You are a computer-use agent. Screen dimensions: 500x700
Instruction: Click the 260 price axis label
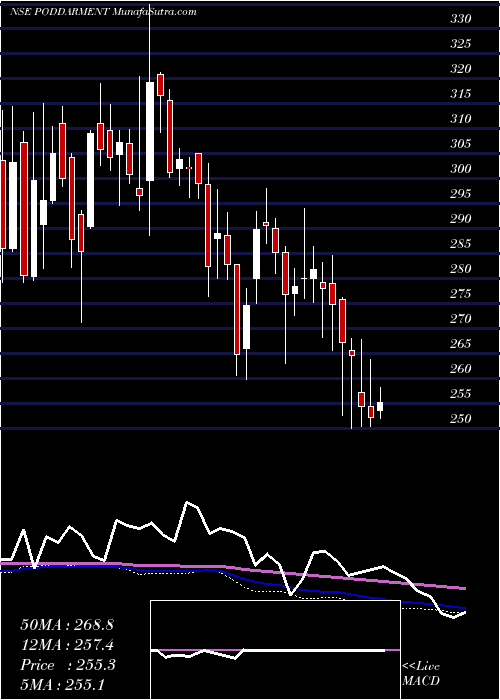(x=460, y=369)
